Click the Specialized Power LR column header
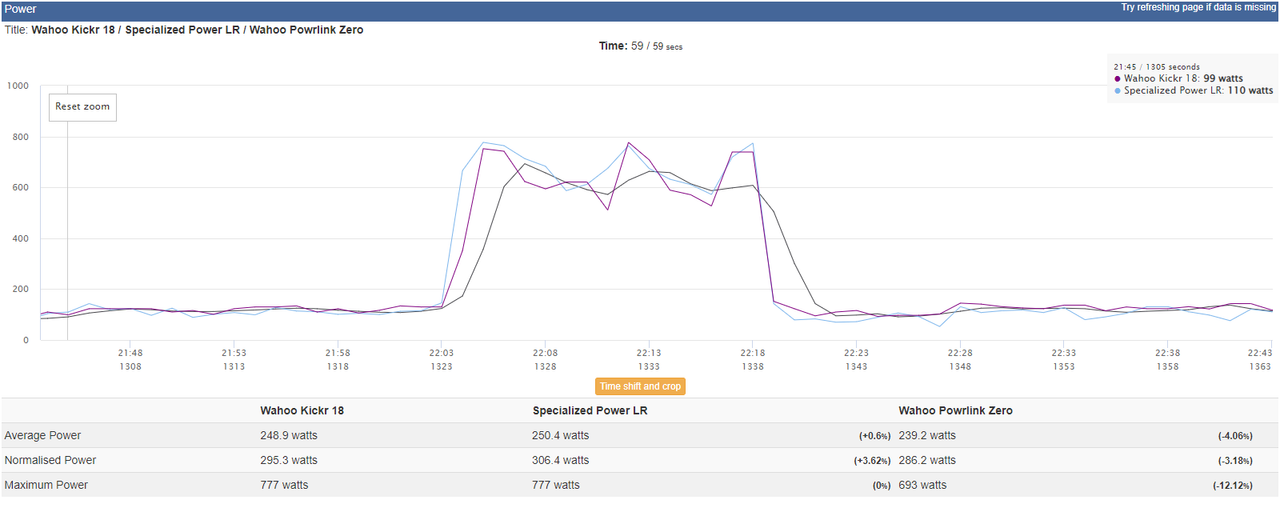This screenshot has height=508, width=1280. tap(589, 410)
